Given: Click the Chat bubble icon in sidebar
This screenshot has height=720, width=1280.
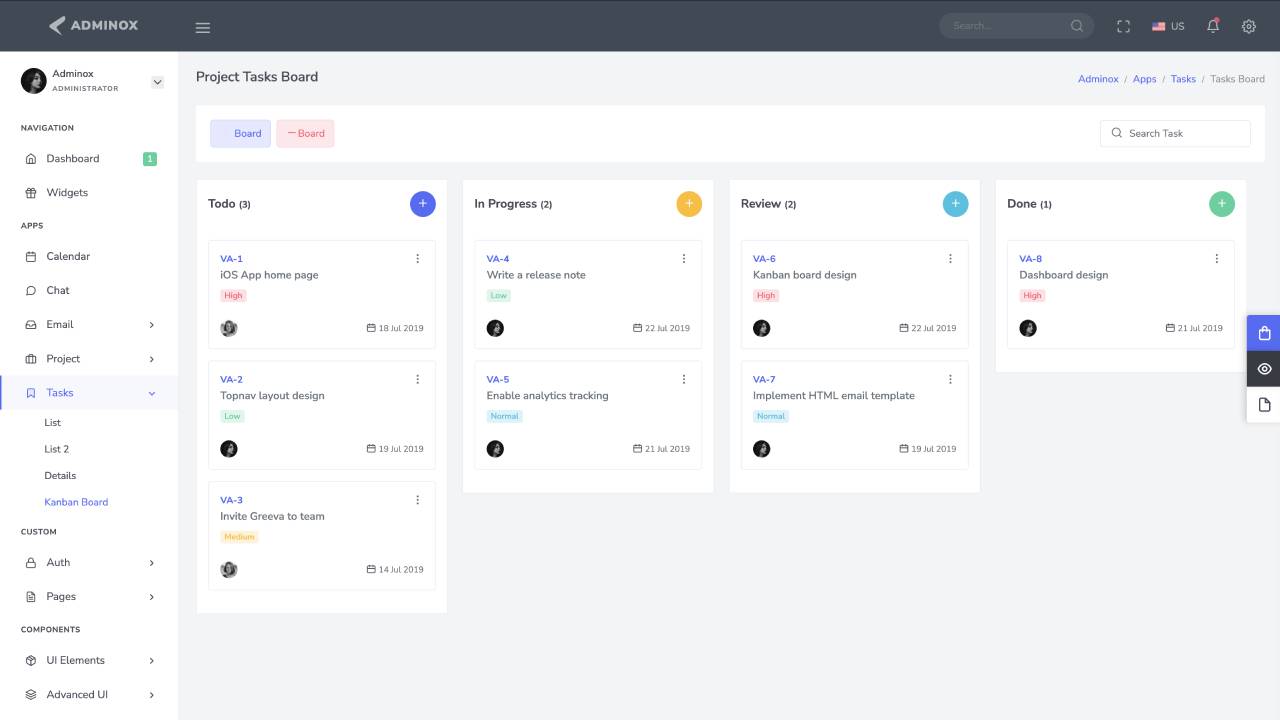Looking at the screenshot, I should [31, 291].
